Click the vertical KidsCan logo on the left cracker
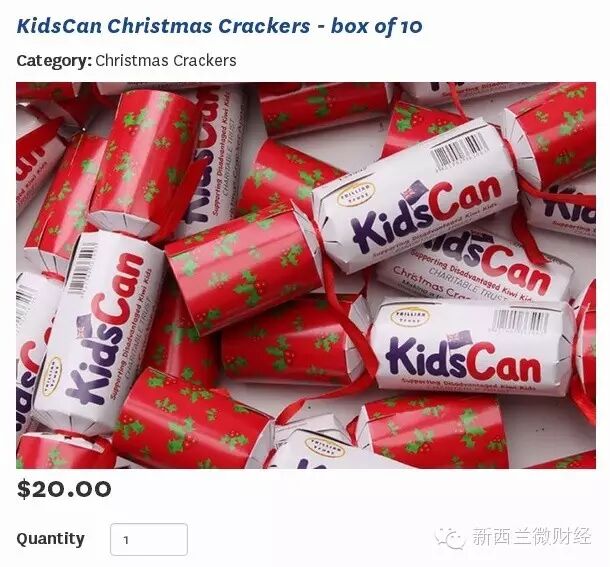 coord(104,329)
